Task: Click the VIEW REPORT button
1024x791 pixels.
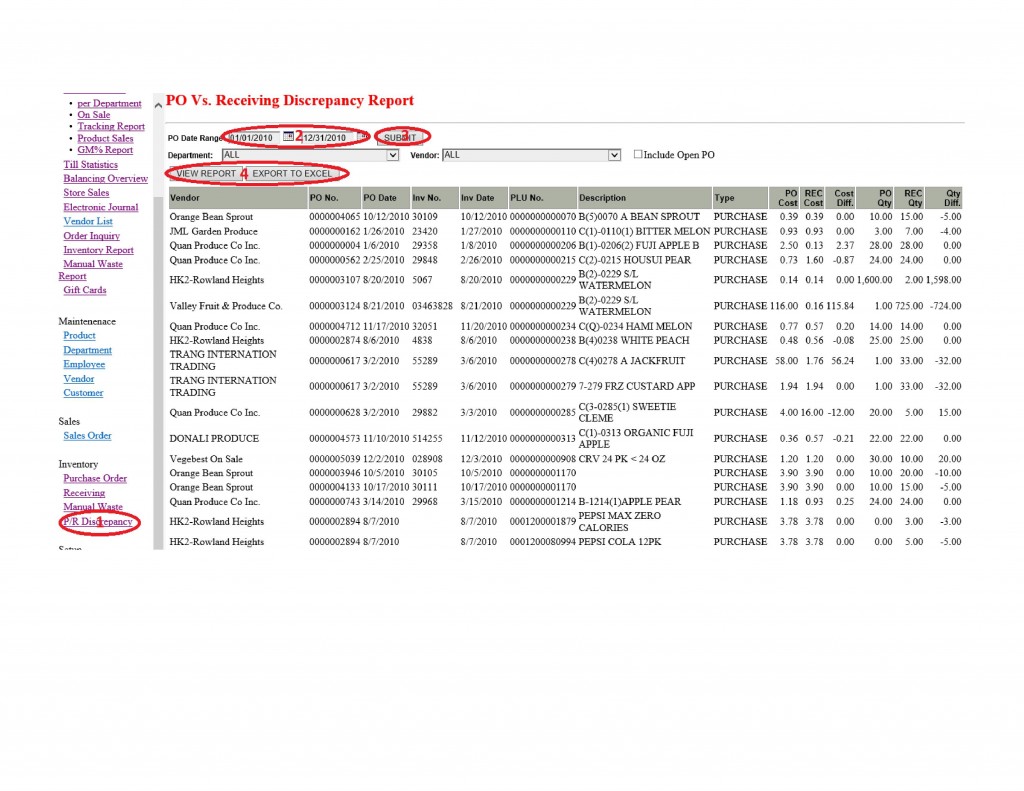Action: [x=204, y=173]
